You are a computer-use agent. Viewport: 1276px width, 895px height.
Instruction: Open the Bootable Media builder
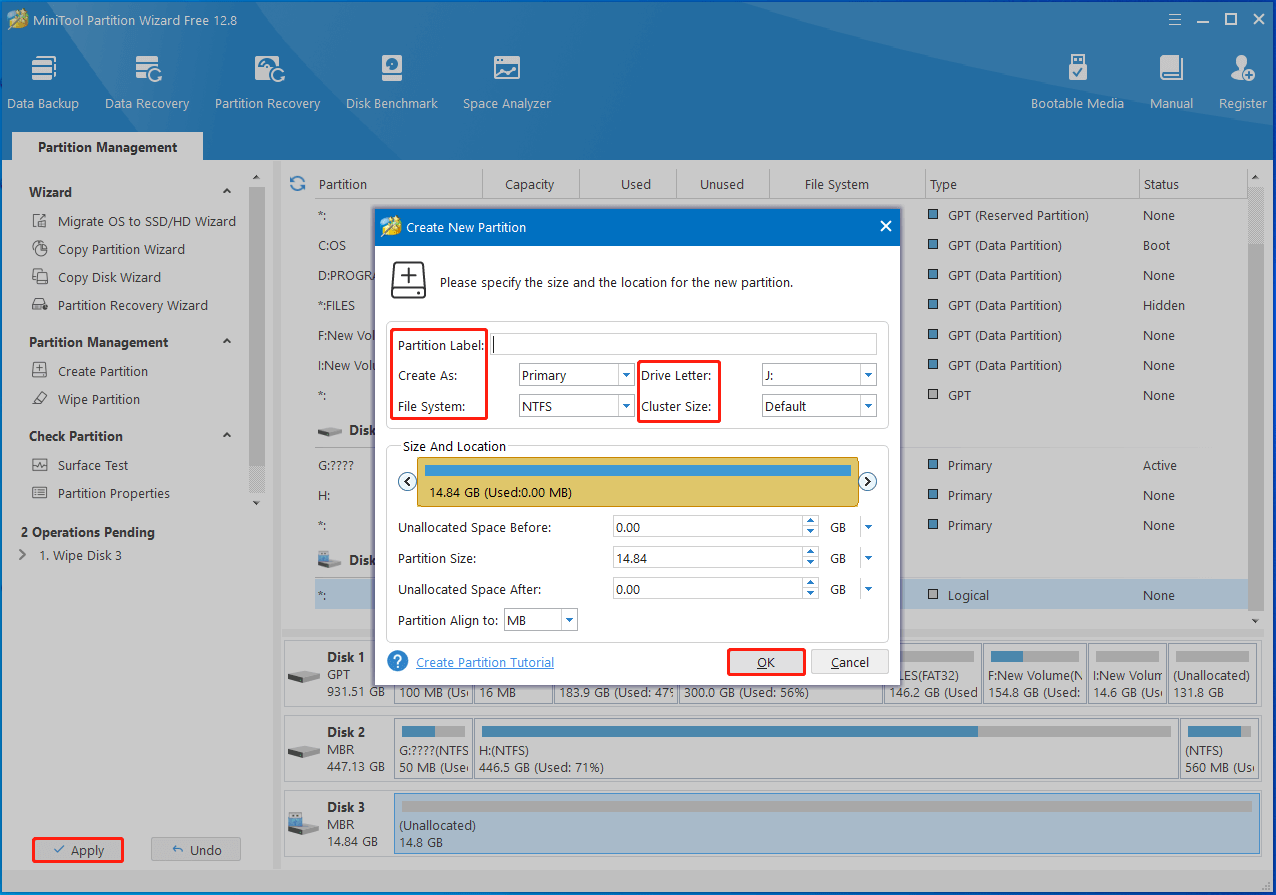click(1077, 82)
